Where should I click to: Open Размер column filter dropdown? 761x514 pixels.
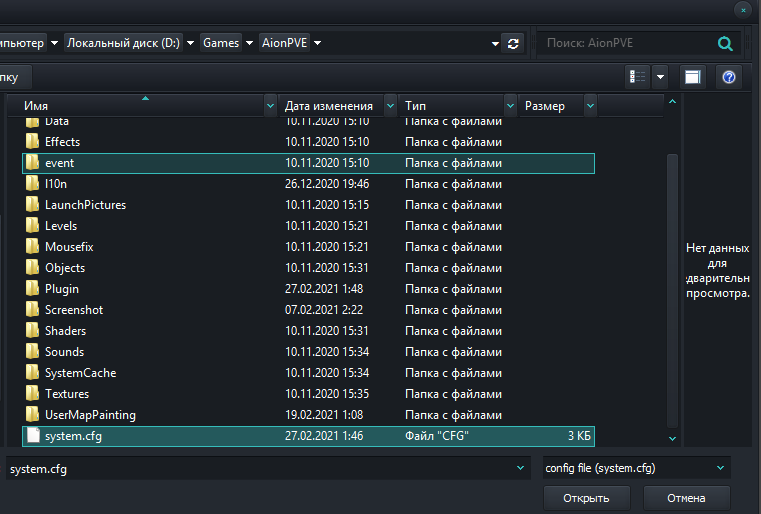590,106
